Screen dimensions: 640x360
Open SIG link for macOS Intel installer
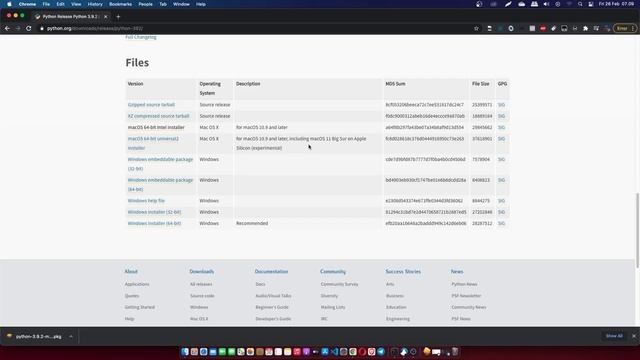pyautogui.click(x=501, y=128)
